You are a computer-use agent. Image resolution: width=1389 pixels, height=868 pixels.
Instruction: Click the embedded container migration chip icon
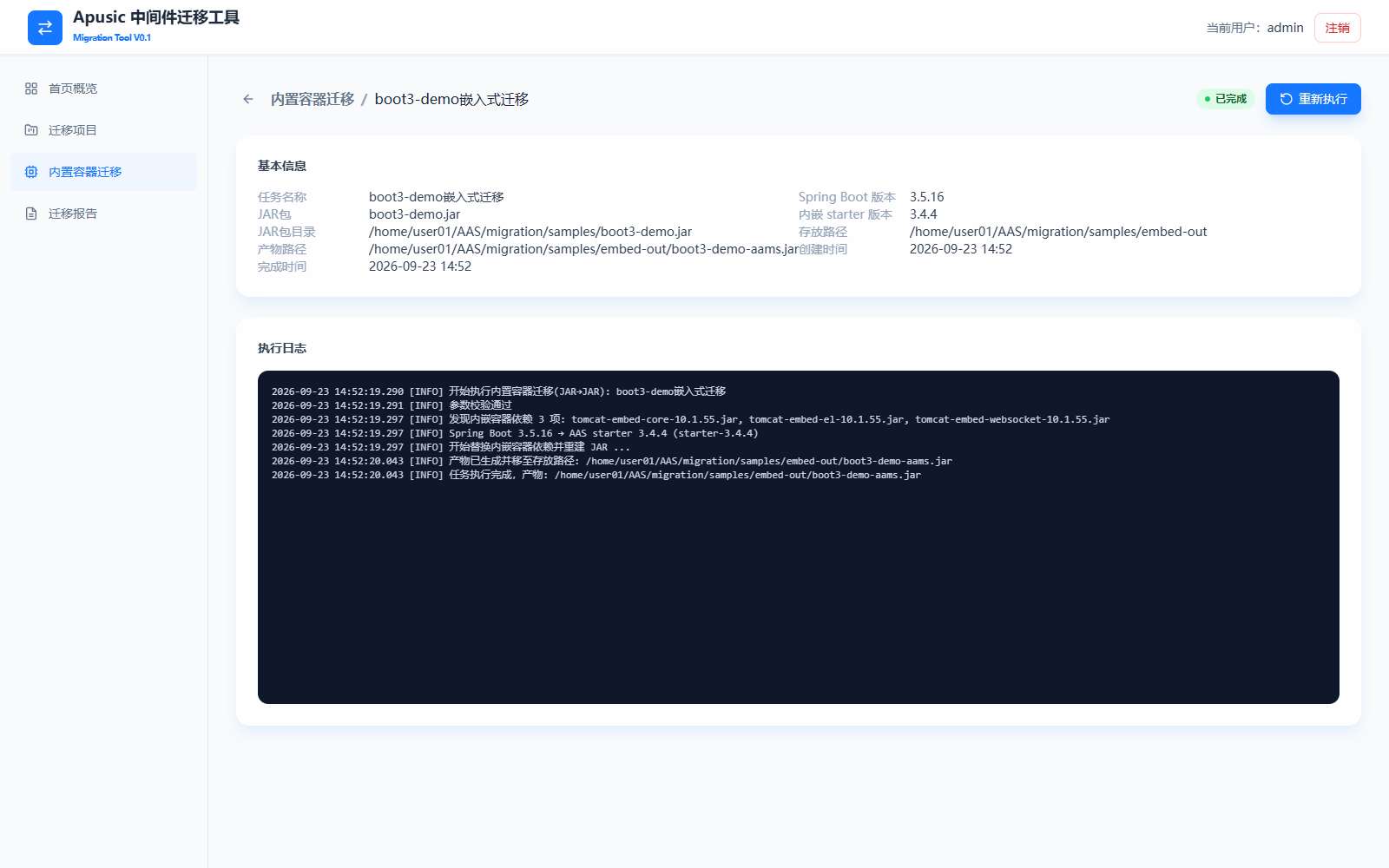click(31, 172)
